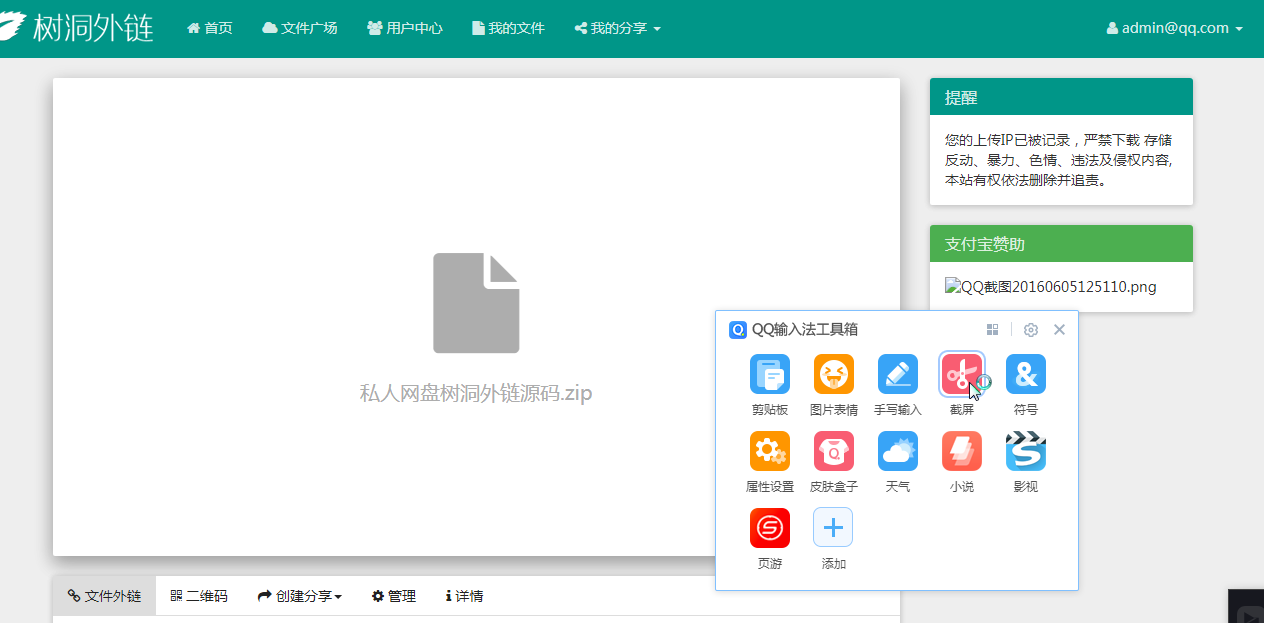Switch to the 二维码 QR code tab
Viewport: 1264px width, 623px height.
(x=199, y=596)
